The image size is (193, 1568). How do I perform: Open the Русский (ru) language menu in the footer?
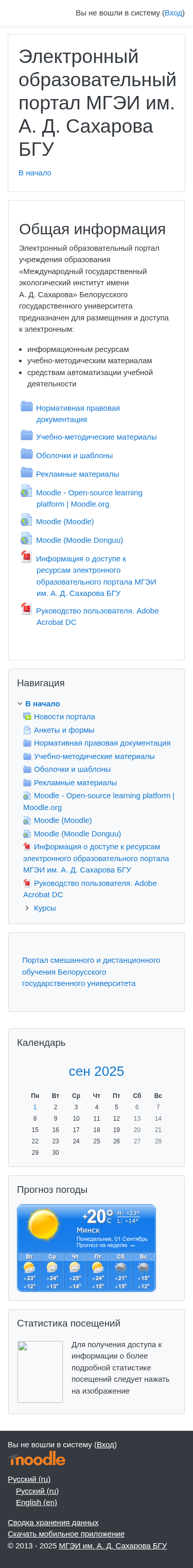coord(29,1479)
